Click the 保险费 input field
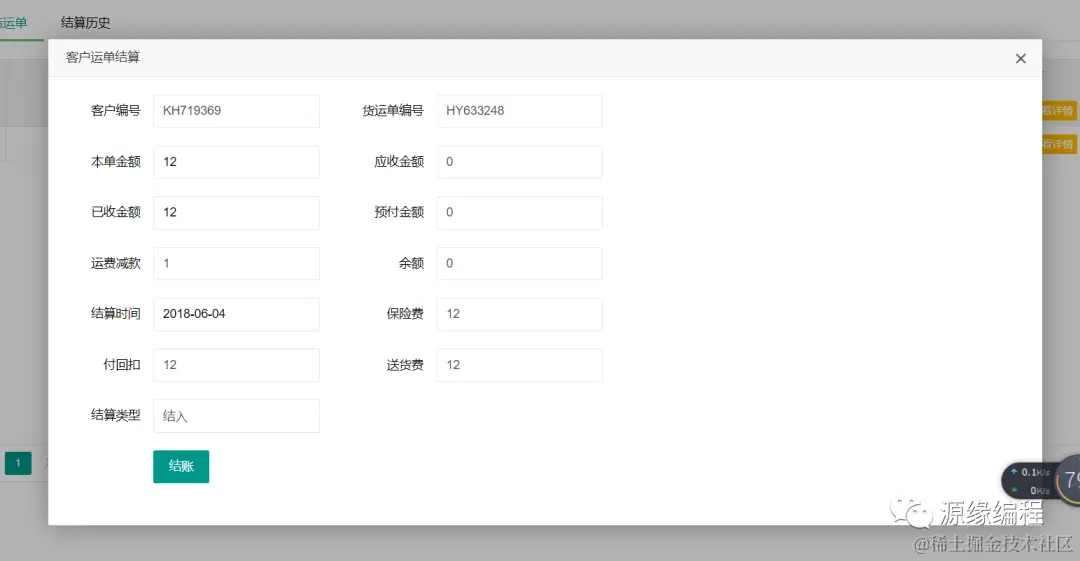Screen dimensions: 1080x561 pyautogui.click(x=519, y=314)
